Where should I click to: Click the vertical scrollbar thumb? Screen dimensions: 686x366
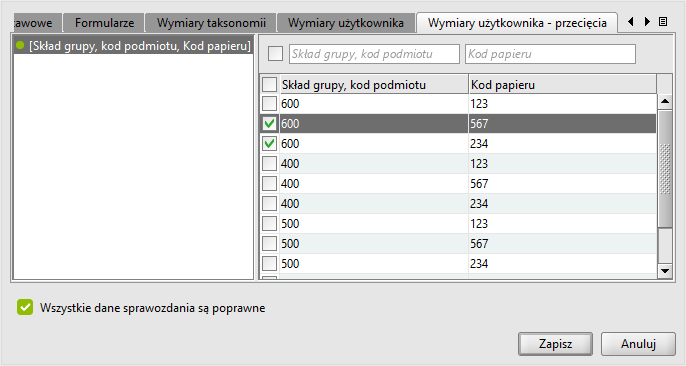(x=665, y=169)
